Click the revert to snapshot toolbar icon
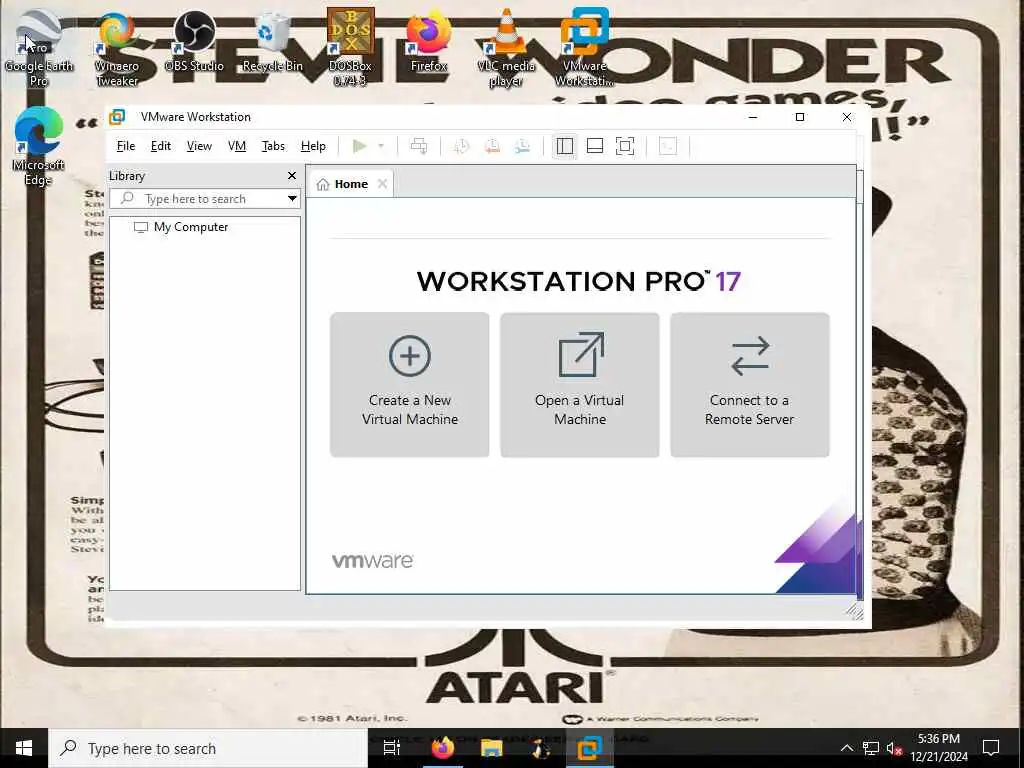Screen dimensions: 1024x768 (x=492, y=146)
